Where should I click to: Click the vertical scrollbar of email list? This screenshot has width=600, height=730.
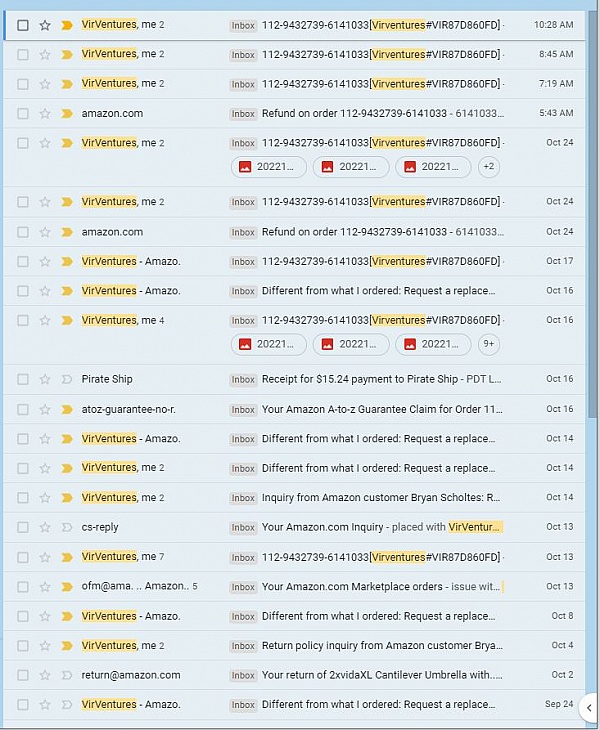[x=593, y=200]
